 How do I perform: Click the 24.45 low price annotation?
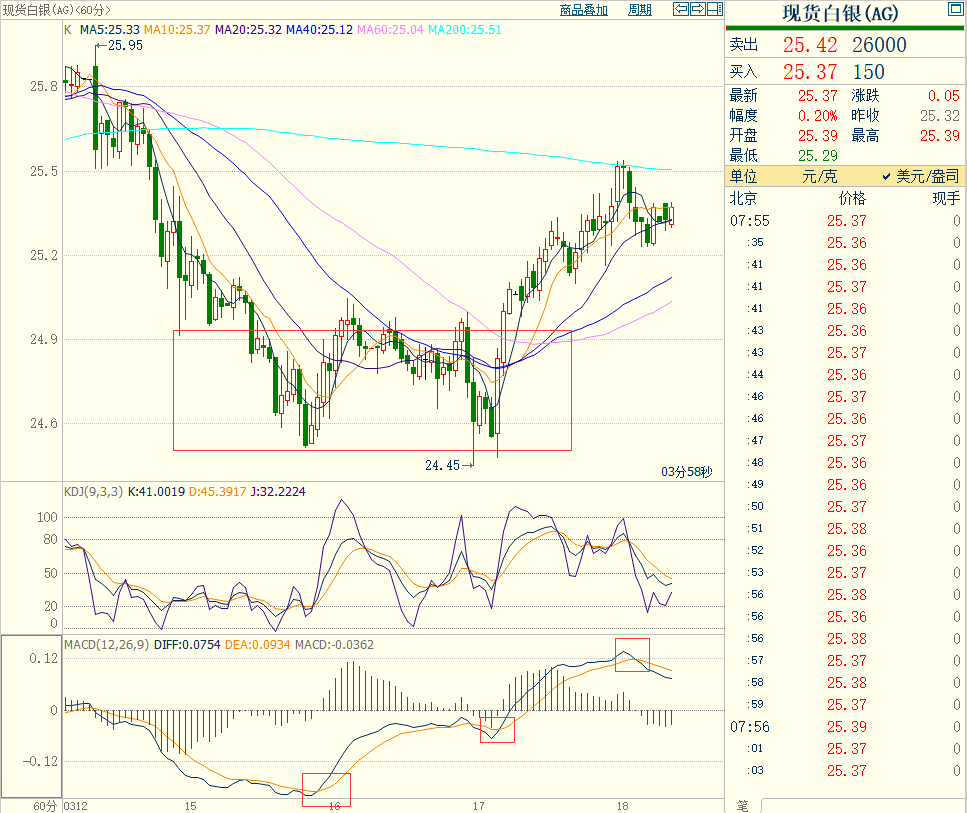[x=442, y=465]
